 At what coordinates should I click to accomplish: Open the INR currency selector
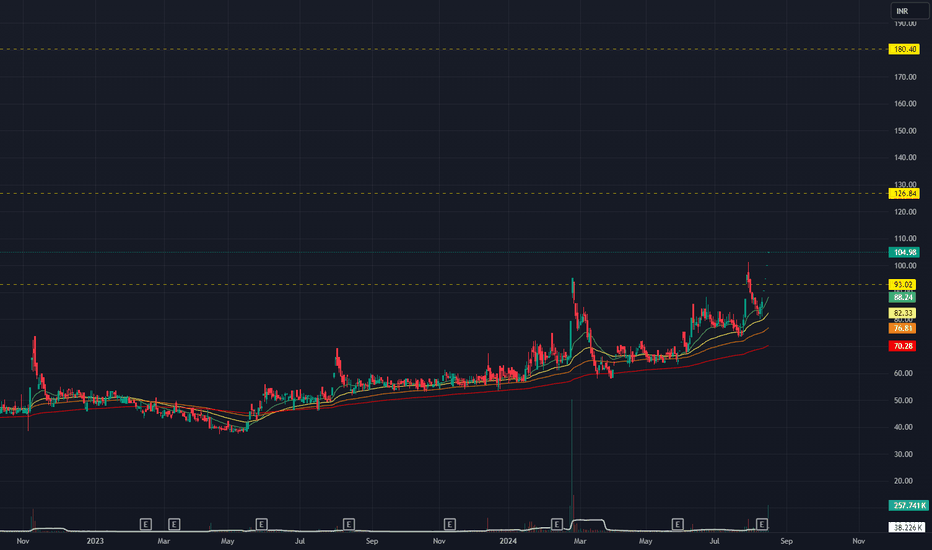[x=909, y=11]
